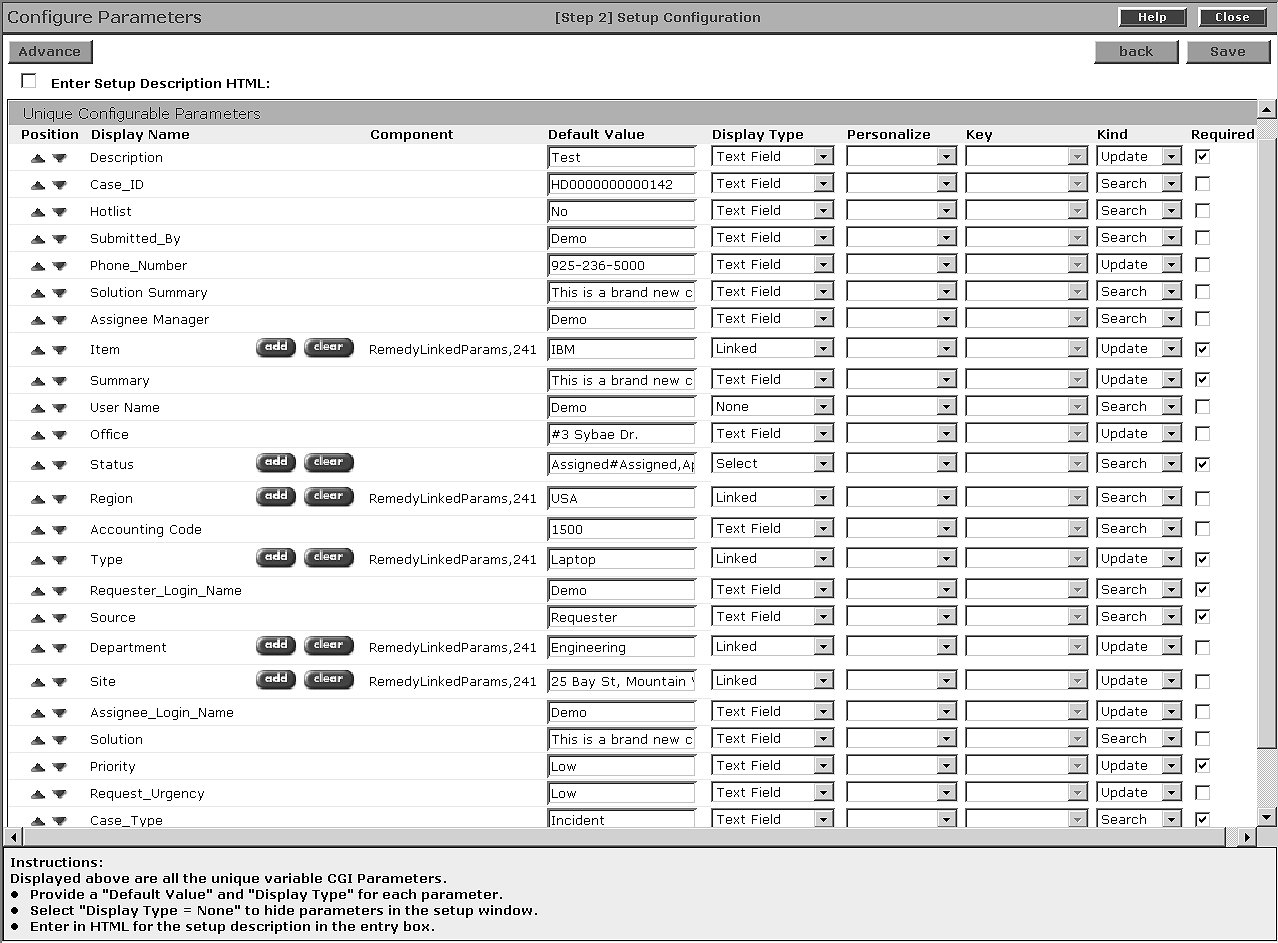Click add button for Item
Viewport: 1278px width, 943px height.
[x=276, y=347]
